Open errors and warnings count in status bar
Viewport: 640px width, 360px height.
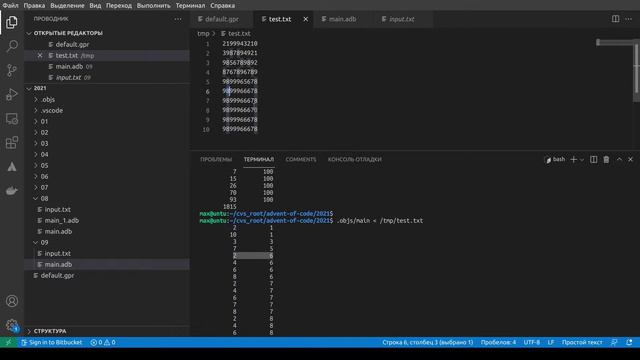coord(103,342)
